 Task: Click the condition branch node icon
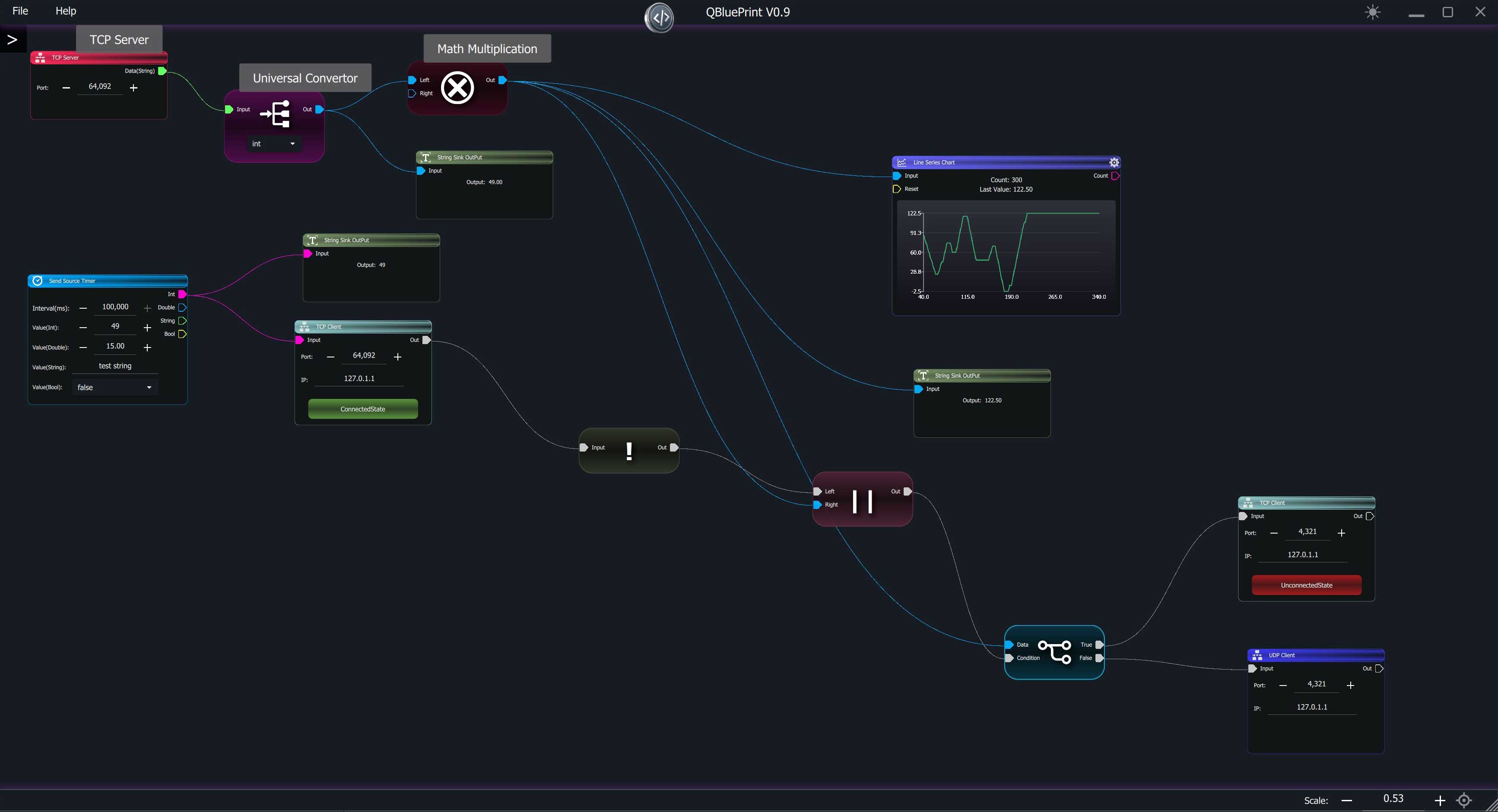pos(1055,651)
